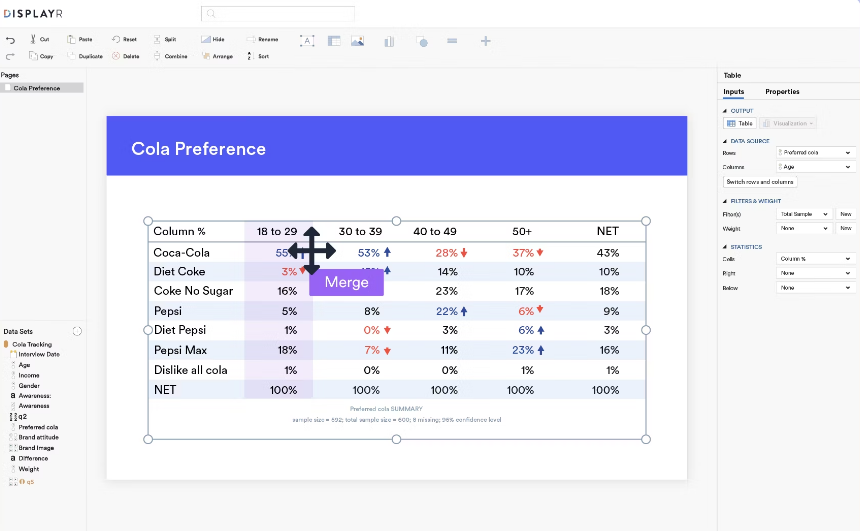This screenshot has height=531, width=860.
Task: Click the Redo arrow icon
Action: (10, 56)
